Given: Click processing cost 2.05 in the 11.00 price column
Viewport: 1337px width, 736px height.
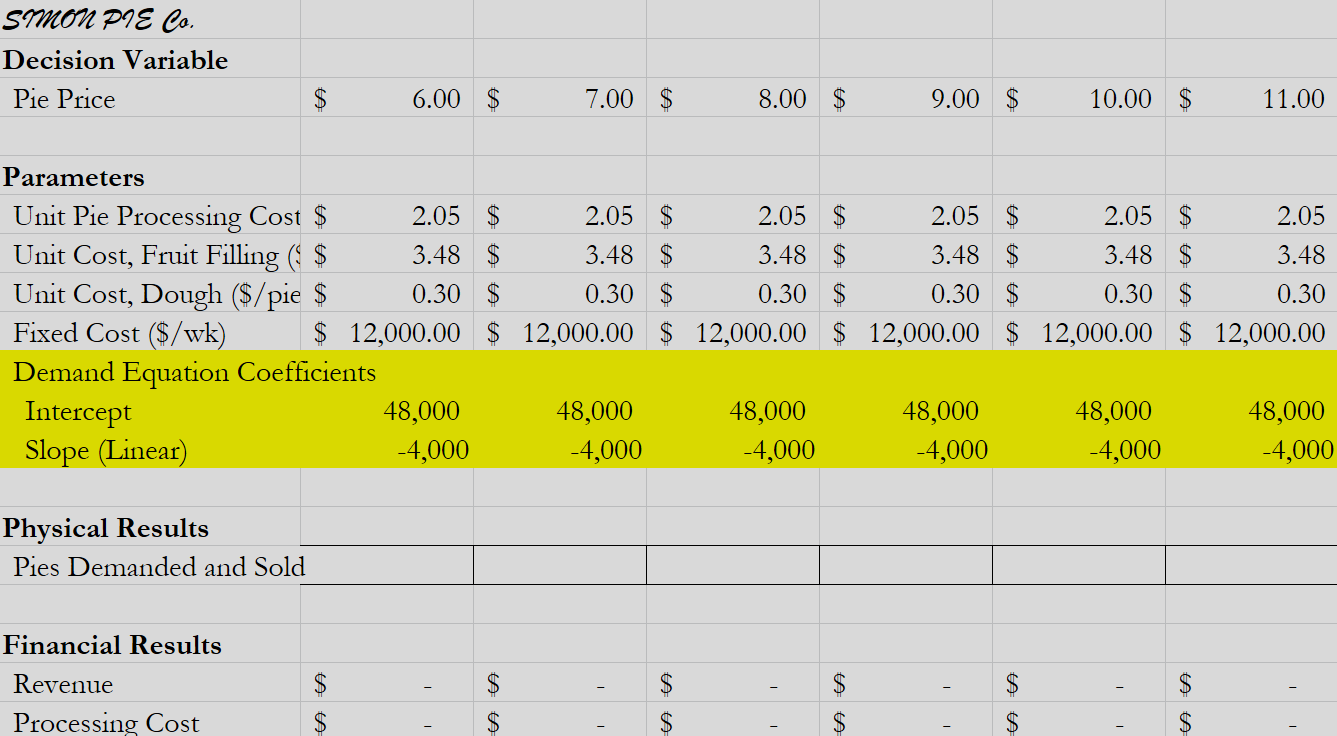Looking at the screenshot, I should pyautogui.click(x=1251, y=216).
